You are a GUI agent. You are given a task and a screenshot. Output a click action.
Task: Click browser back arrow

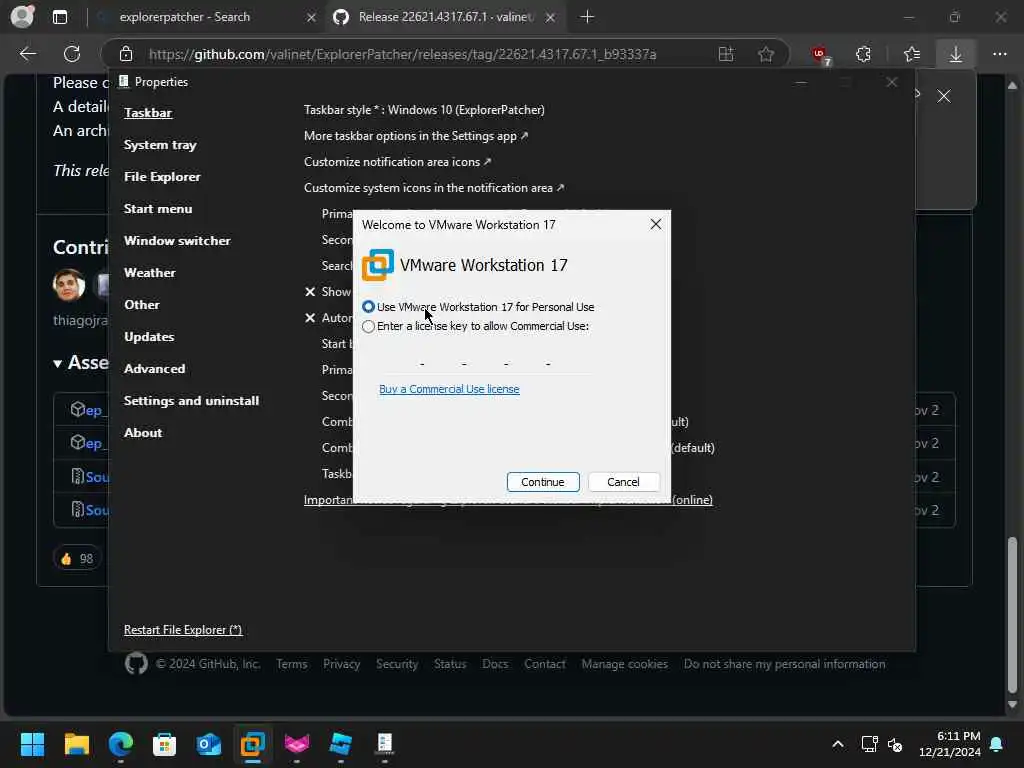pos(27,54)
